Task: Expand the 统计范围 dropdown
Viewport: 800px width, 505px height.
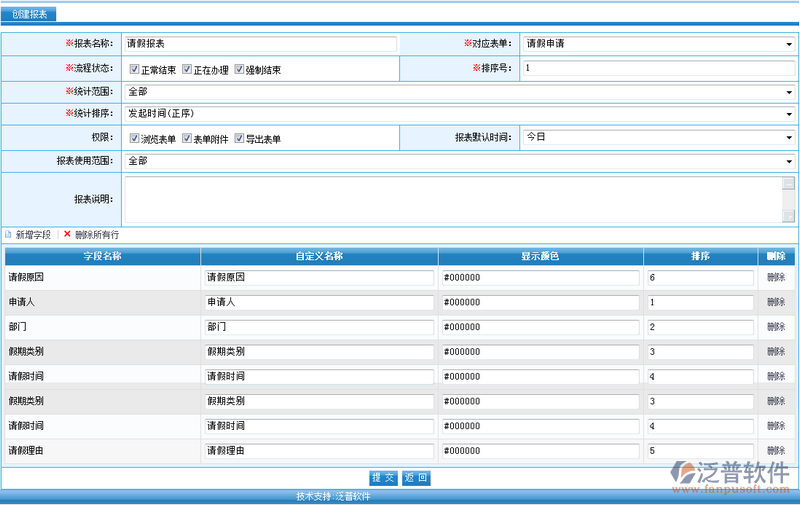Action: click(x=459, y=91)
